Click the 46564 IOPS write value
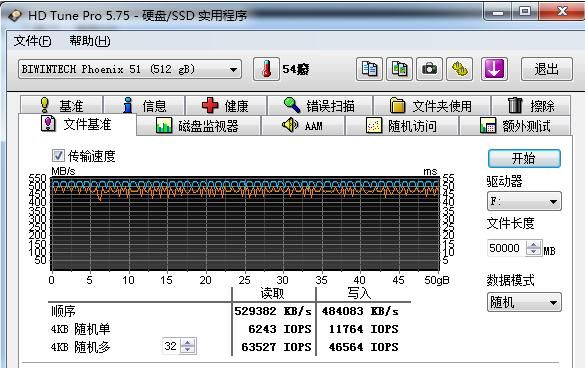Screen dimensions: 585x368 [x=364, y=347]
